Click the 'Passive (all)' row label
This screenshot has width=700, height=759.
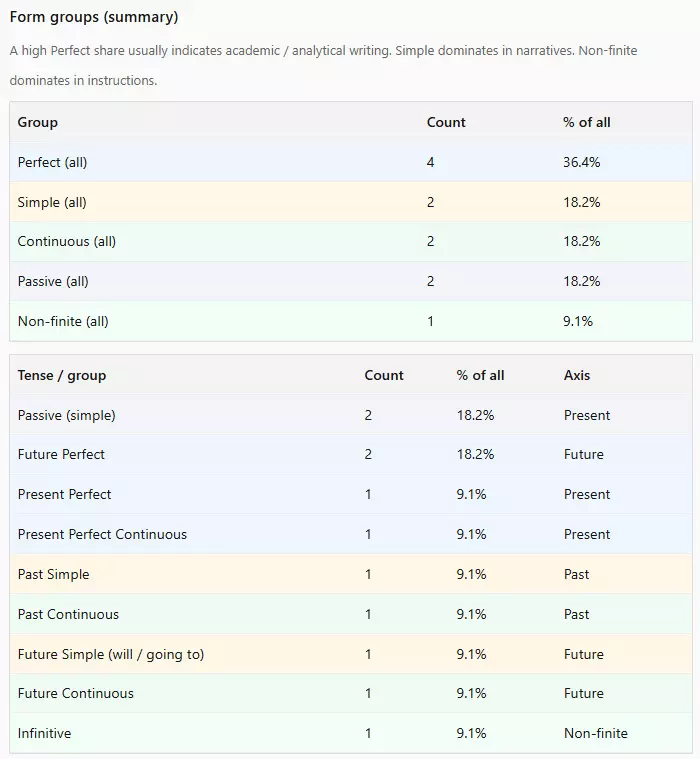53,282
